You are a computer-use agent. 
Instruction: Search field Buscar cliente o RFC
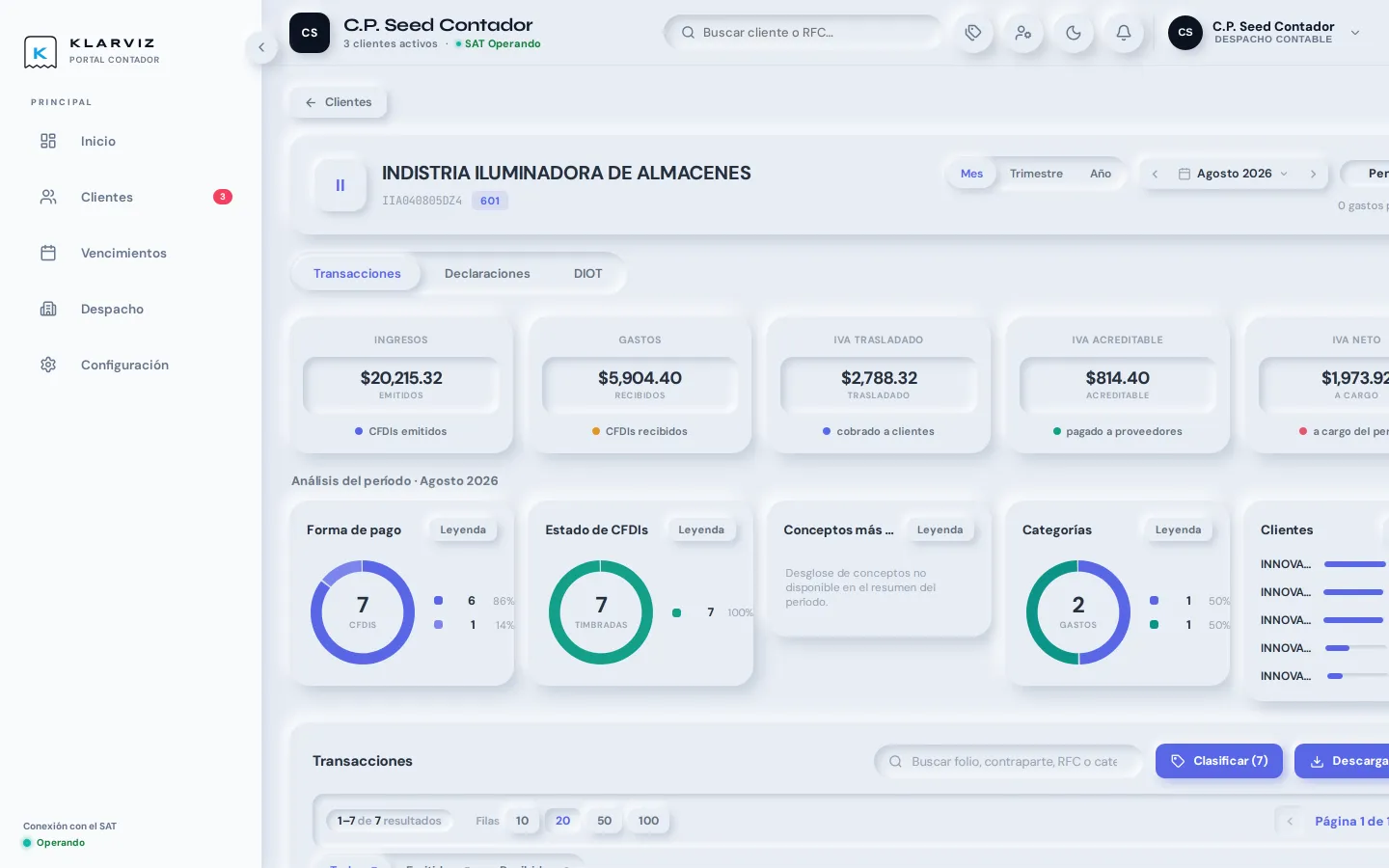point(803,32)
